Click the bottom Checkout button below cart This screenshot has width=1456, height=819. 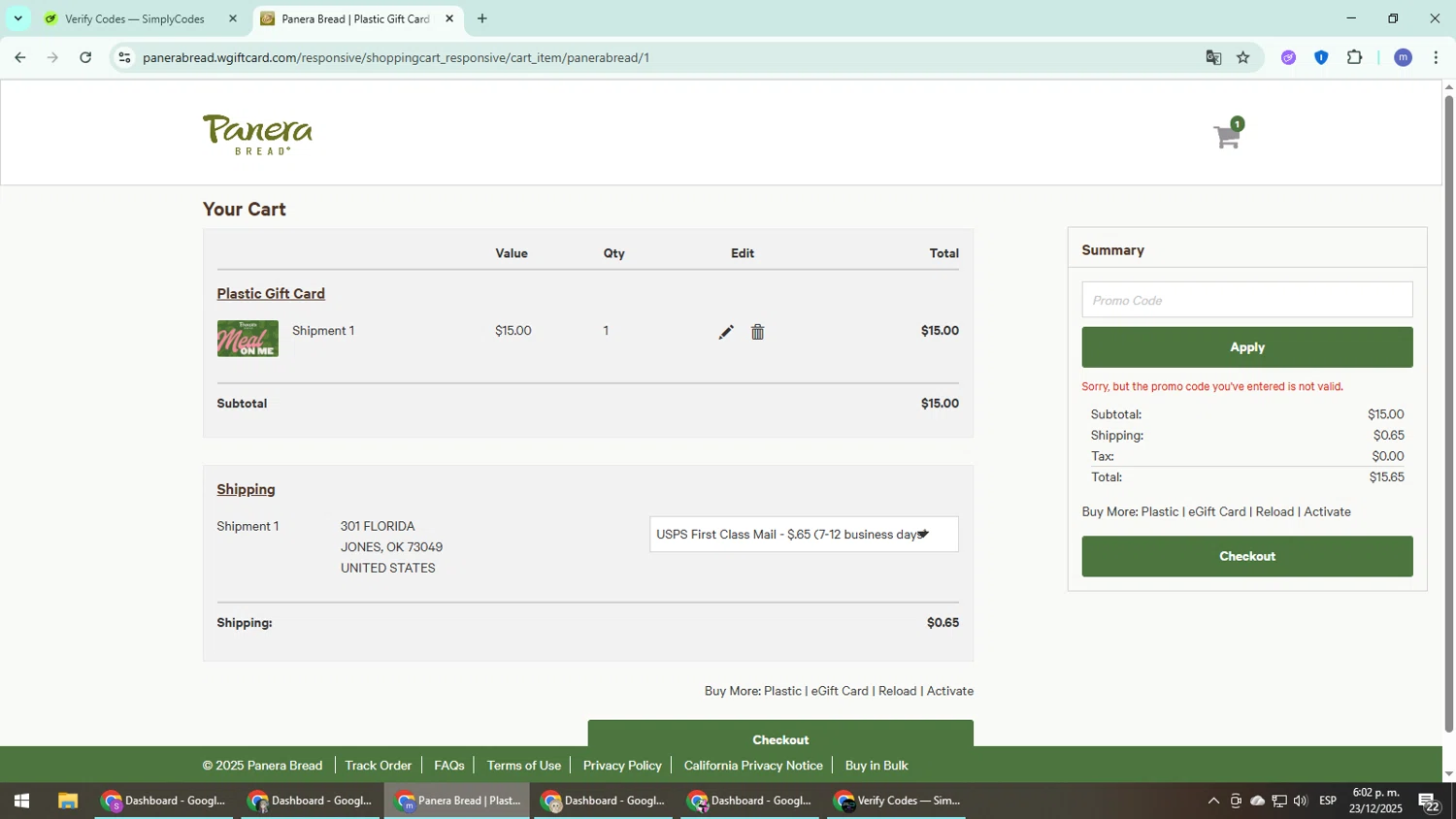pyautogui.click(x=780, y=734)
